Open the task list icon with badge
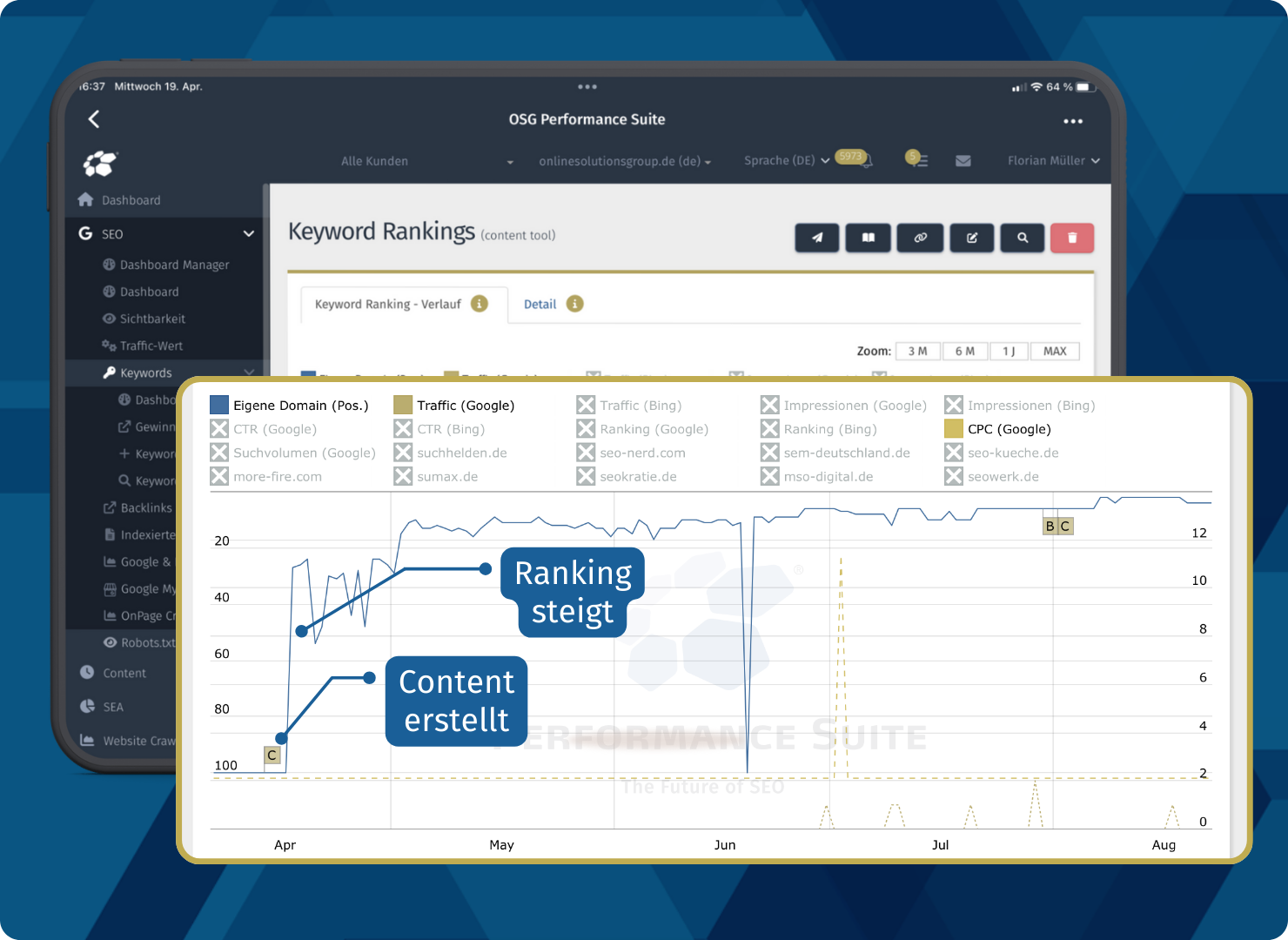 pyautogui.click(x=917, y=159)
